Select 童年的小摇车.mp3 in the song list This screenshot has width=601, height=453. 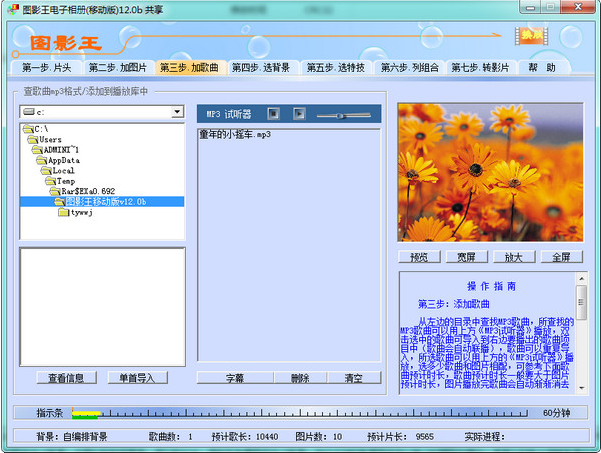click(x=235, y=135)
